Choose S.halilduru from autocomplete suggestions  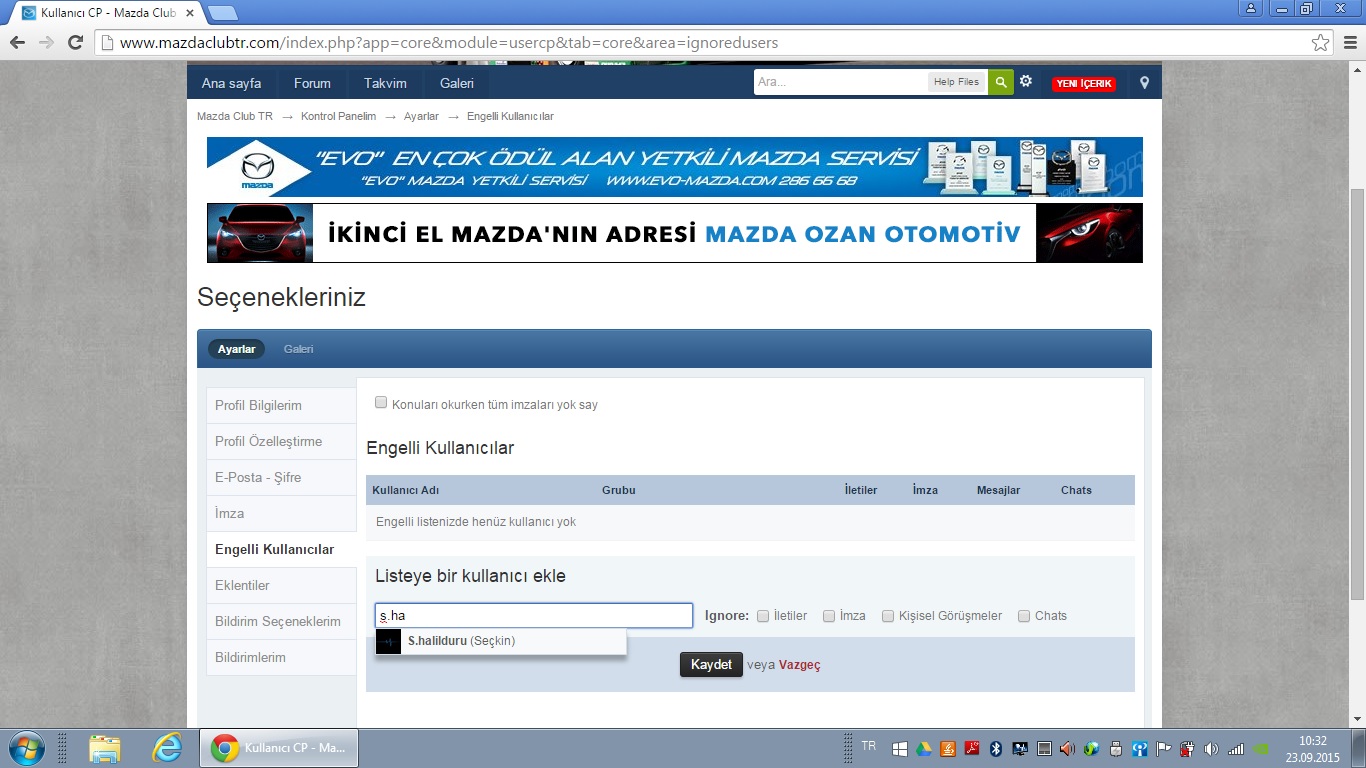coord(501,641)
